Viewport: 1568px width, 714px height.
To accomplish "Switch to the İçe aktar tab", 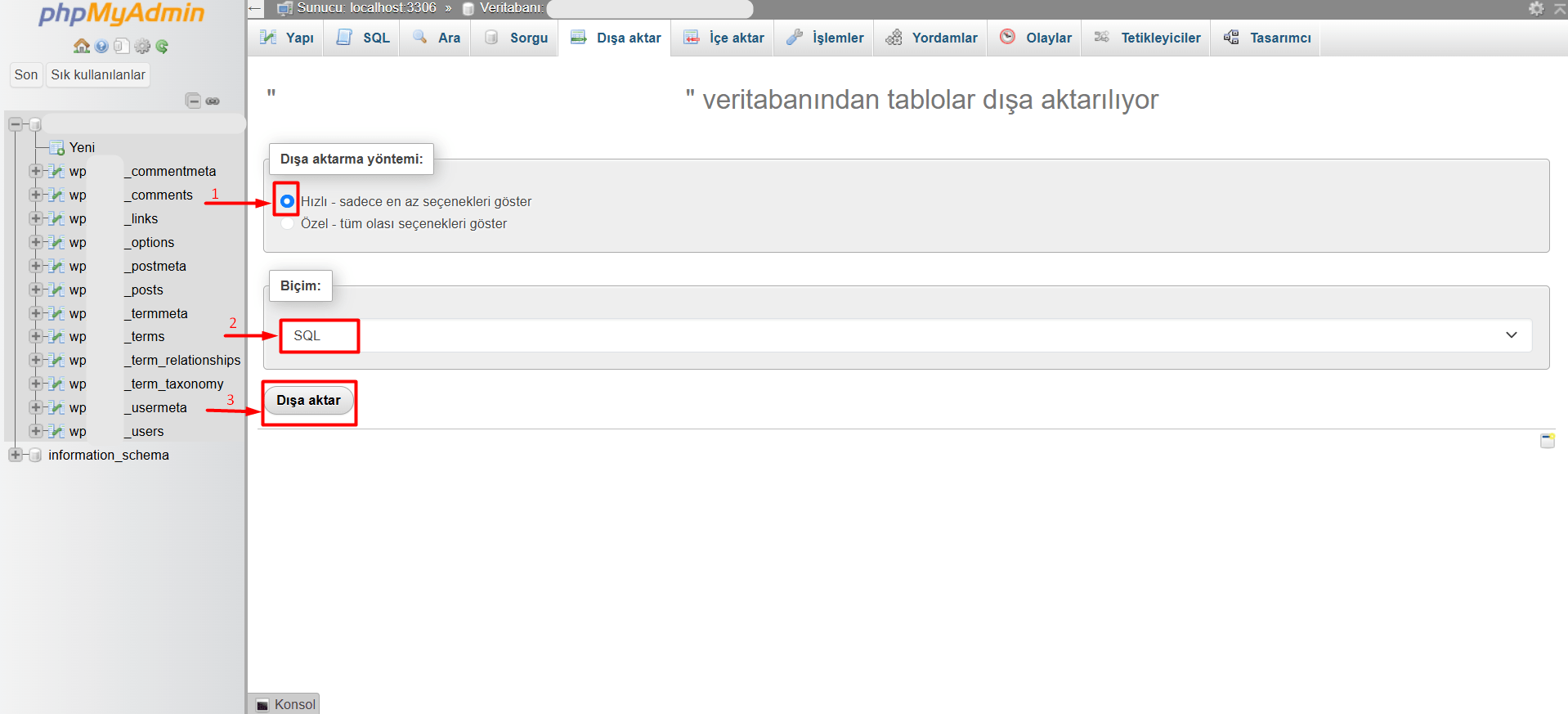I will pos(724,38).
